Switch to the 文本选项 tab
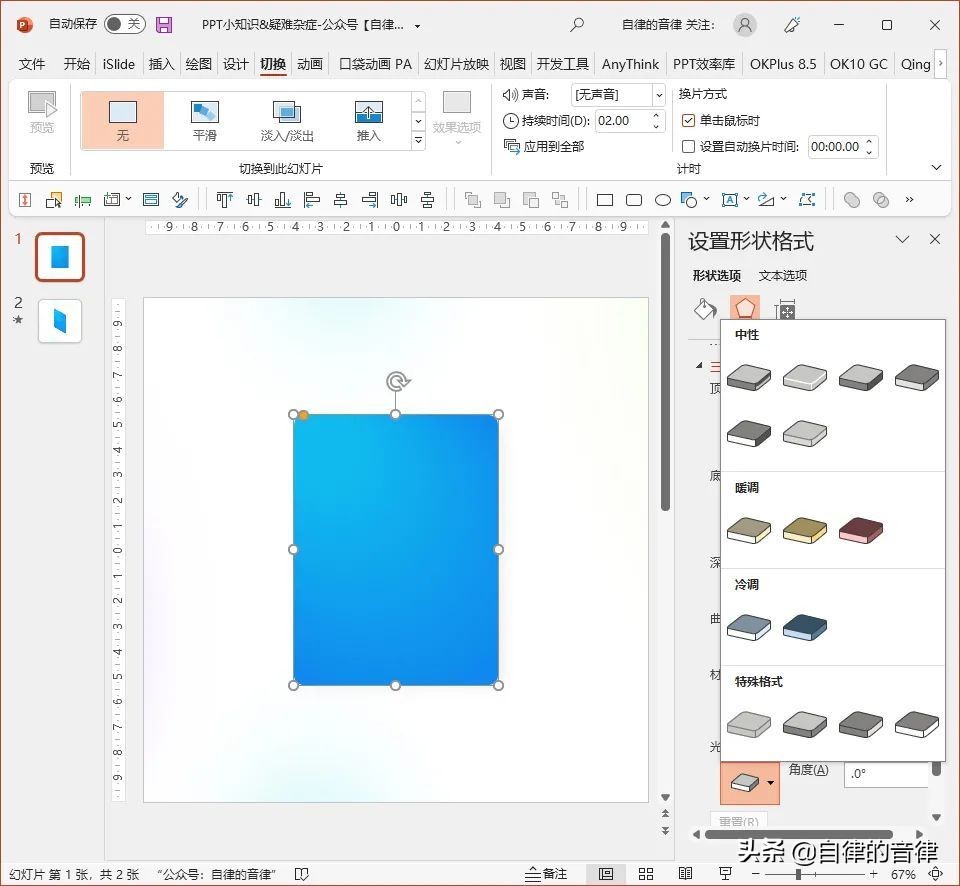 pos(782,276)
